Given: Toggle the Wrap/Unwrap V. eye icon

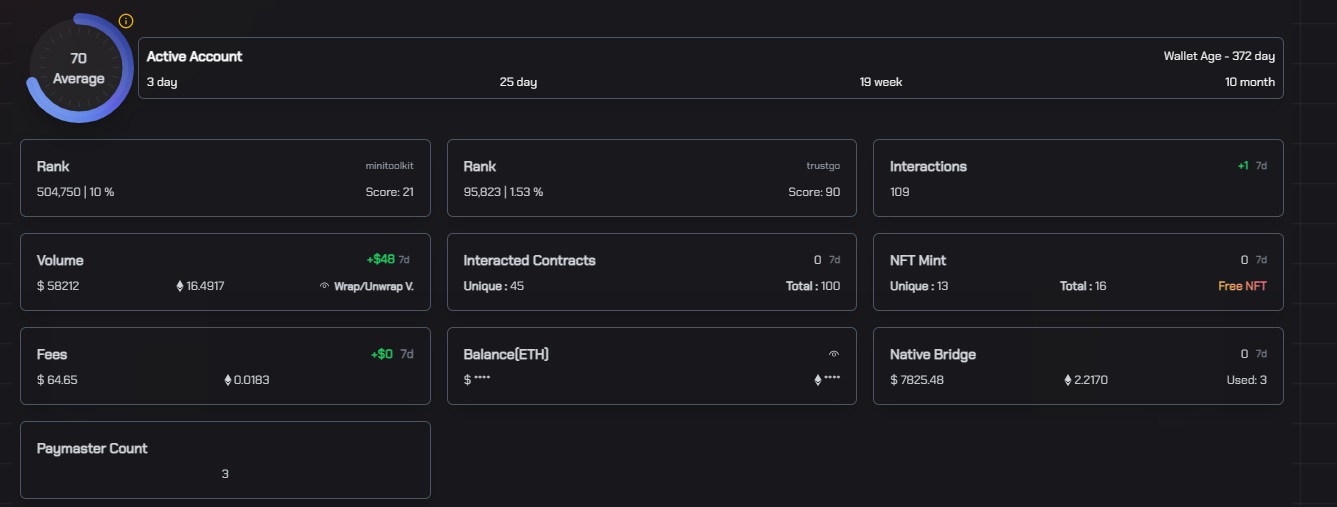Looking at the screenshot, I should (324, 286).
